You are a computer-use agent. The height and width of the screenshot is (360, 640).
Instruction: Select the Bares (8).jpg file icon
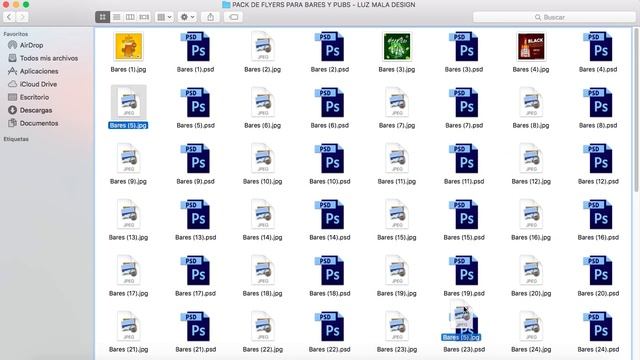tap(531, 102)
